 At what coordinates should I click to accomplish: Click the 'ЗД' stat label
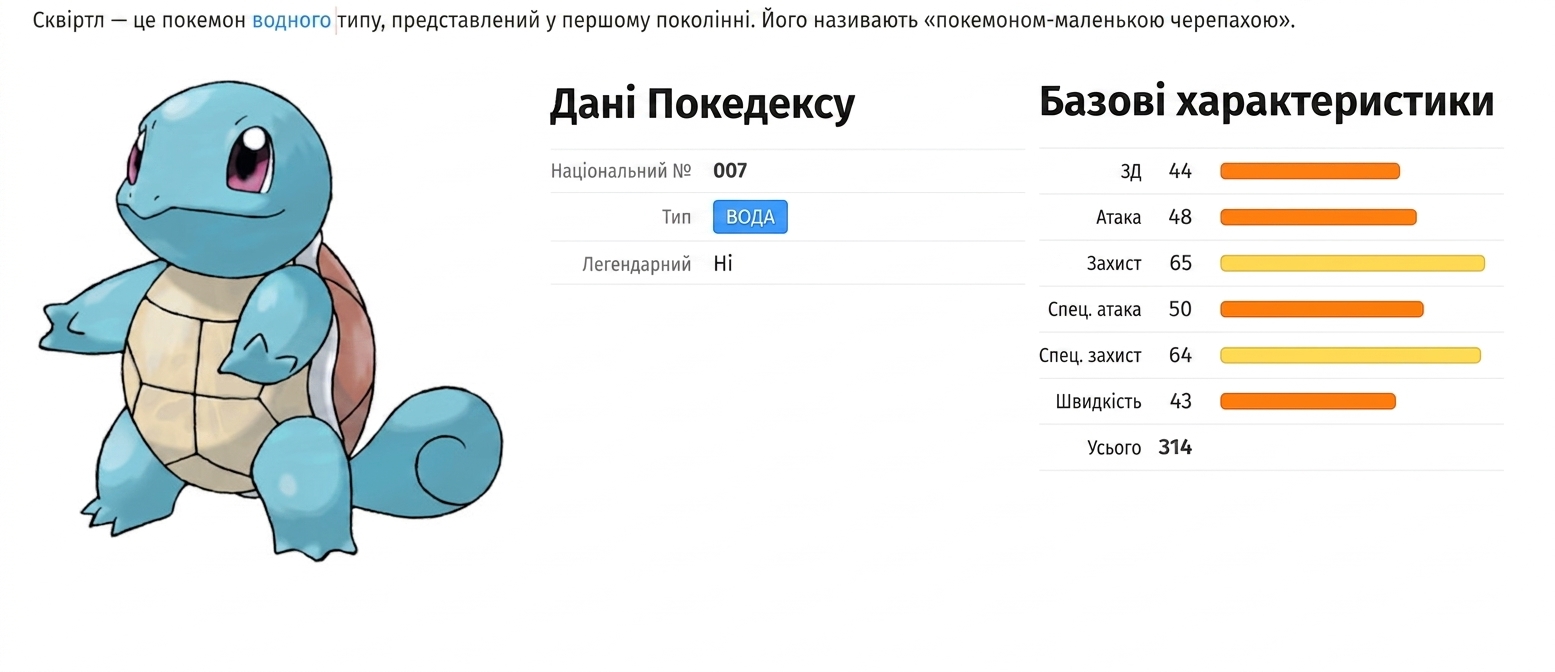coord(1131,172)
